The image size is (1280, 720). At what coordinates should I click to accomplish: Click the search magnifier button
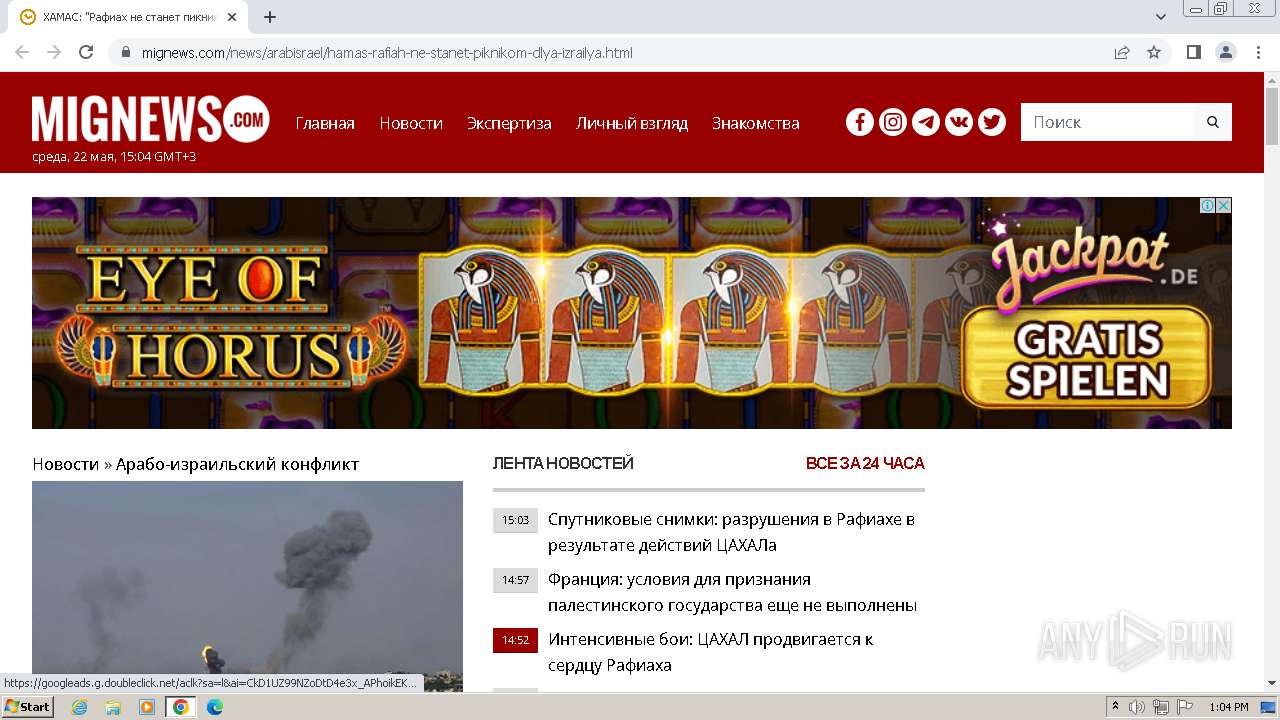(x=1213, y=122)
